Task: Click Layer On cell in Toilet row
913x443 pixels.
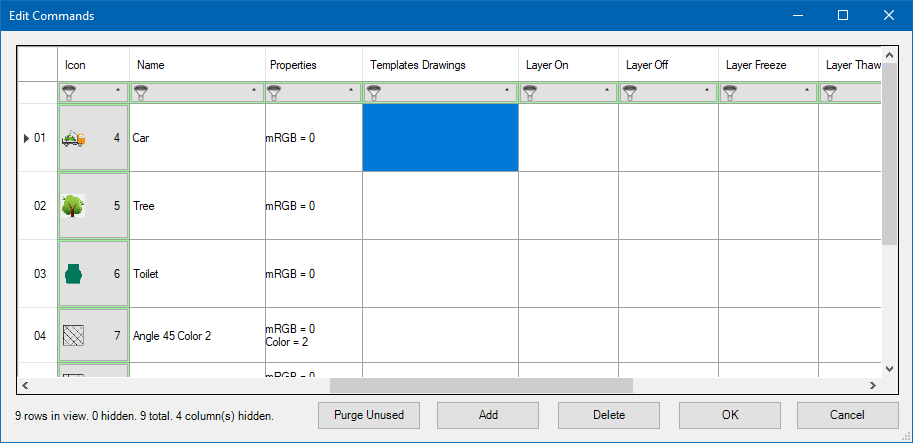Action: click(x=568, y=274)
